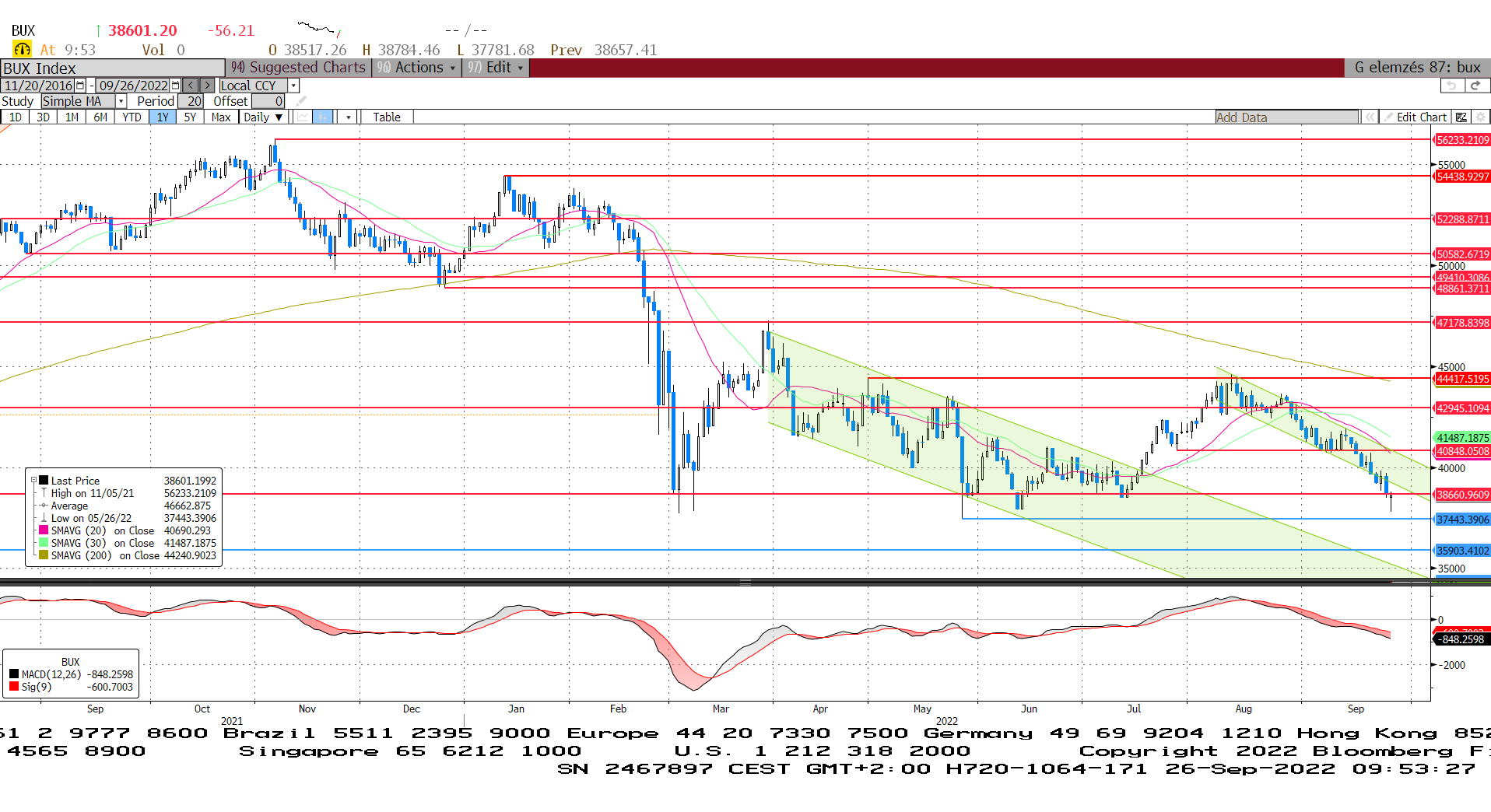Click the SMAVG (200) olive color swatch

point(44,555)
